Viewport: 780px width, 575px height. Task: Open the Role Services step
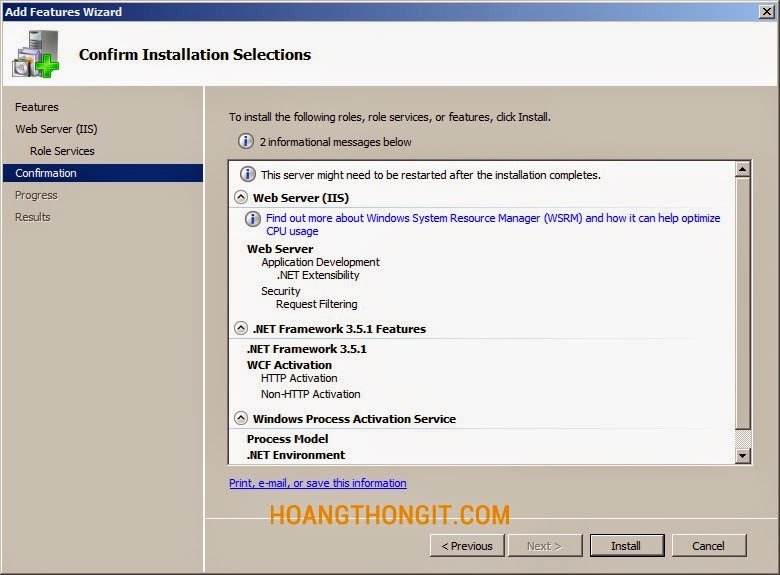pos(62,151)
